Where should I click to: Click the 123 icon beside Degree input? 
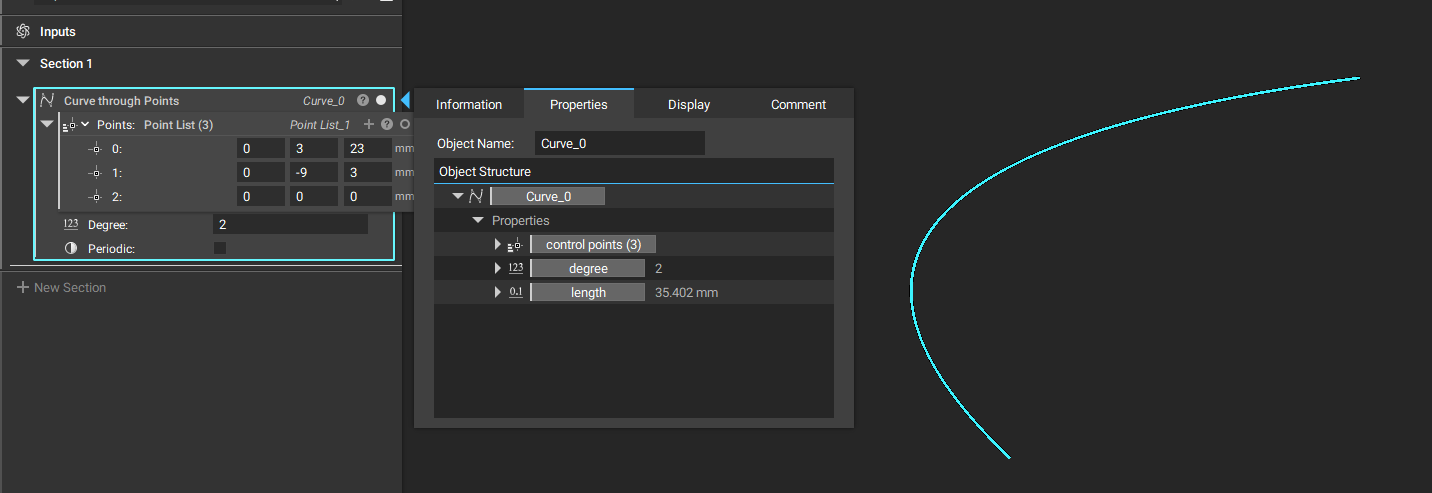tap(71, 224)
